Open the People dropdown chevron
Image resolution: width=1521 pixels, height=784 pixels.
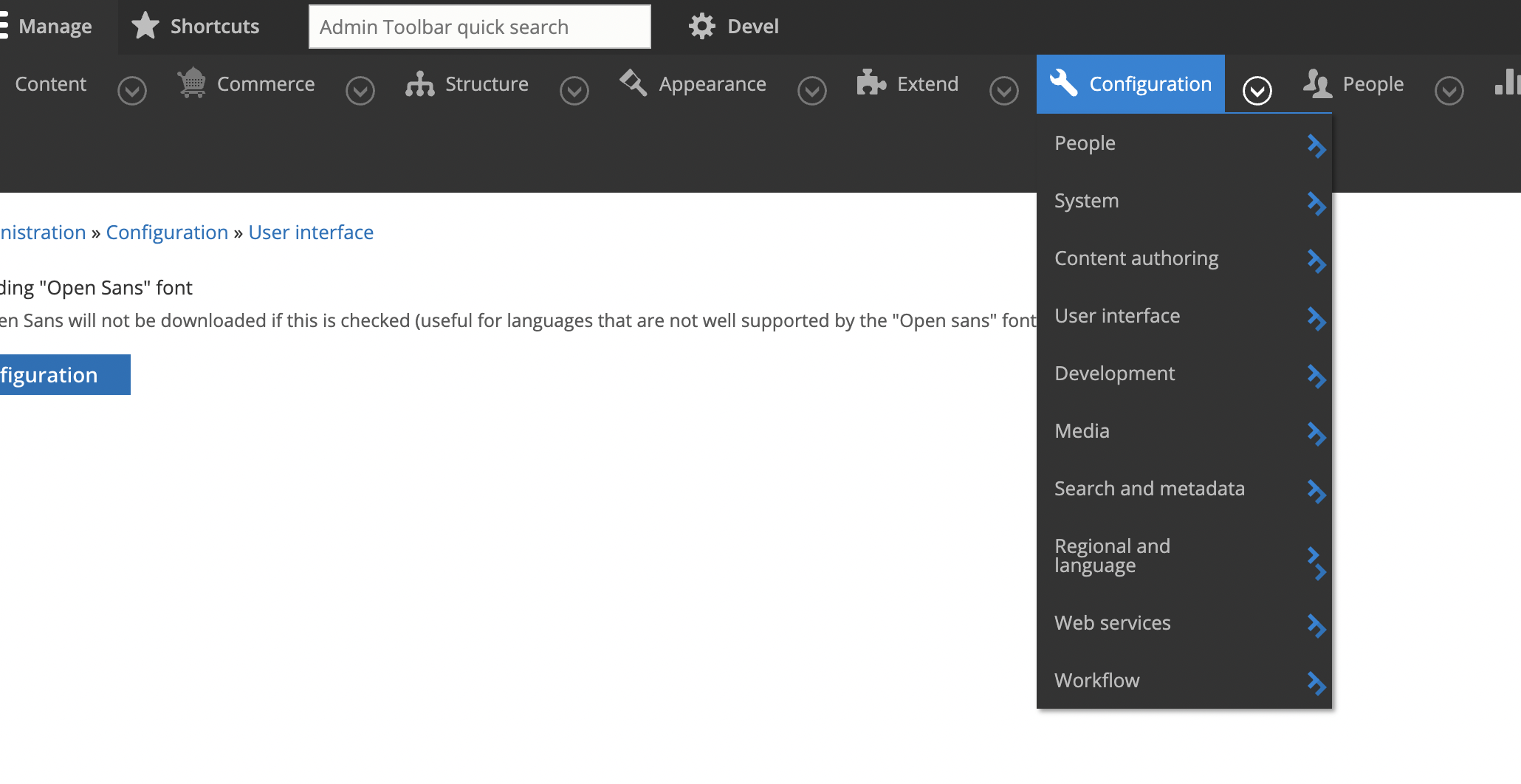pos(1449,92)
